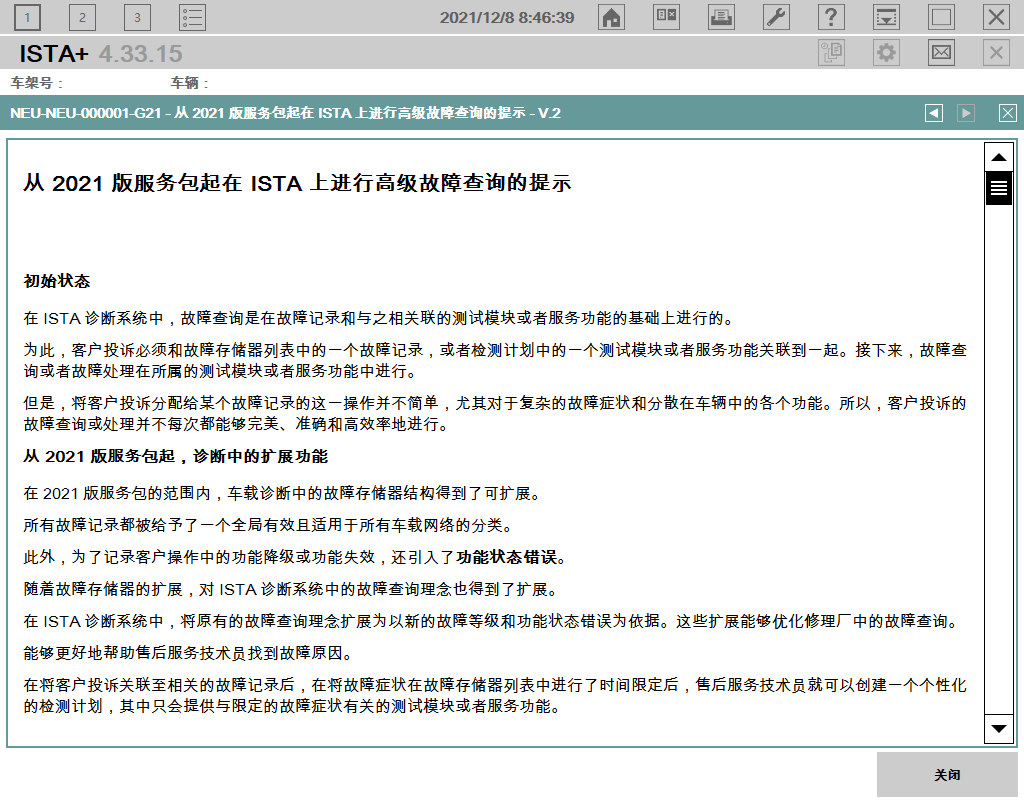Click the date and time display
Viewport: 1024px width, 800px height.
tap(507, 18)
